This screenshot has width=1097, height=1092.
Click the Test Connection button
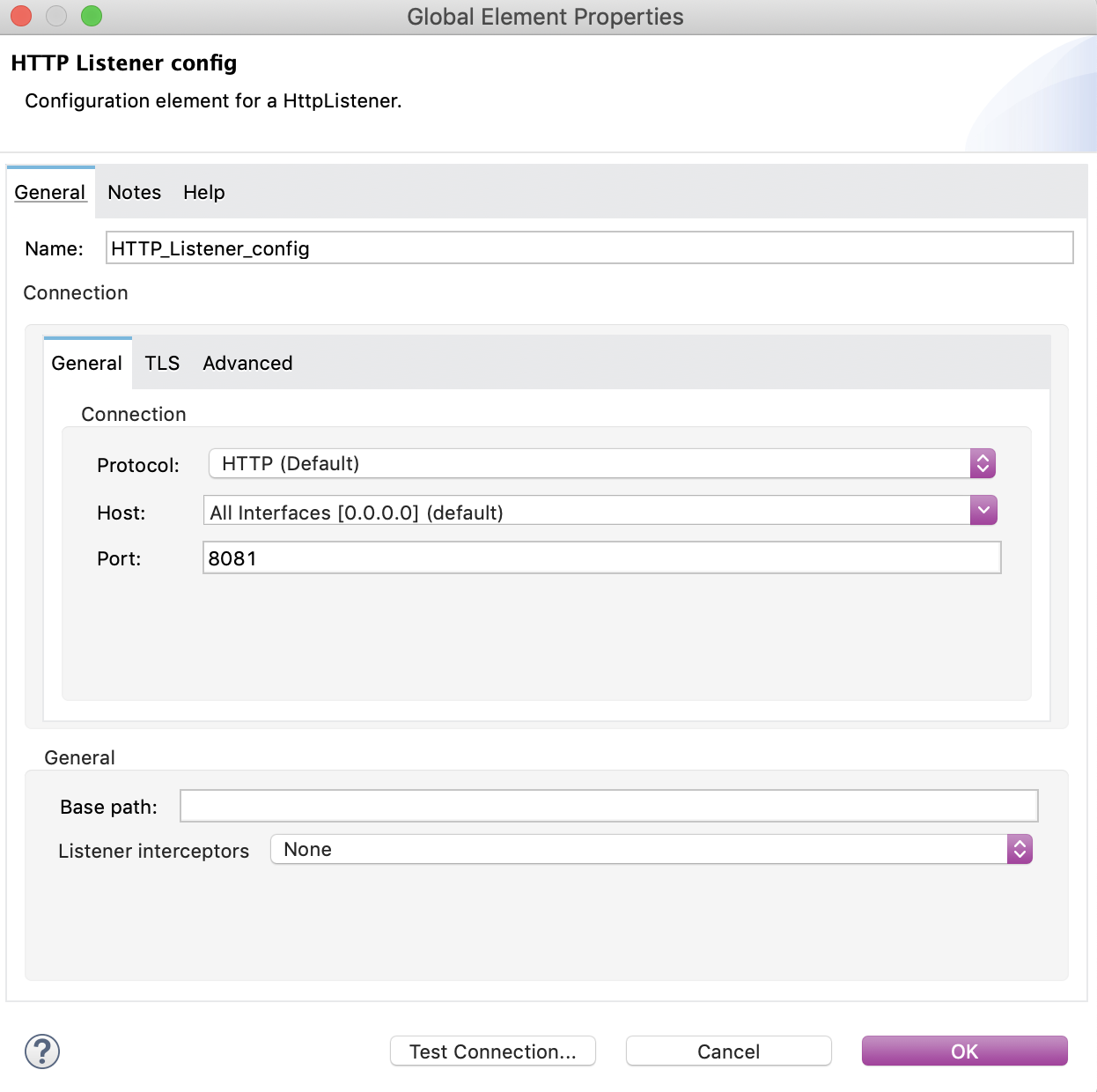(x=492, y=1051)
